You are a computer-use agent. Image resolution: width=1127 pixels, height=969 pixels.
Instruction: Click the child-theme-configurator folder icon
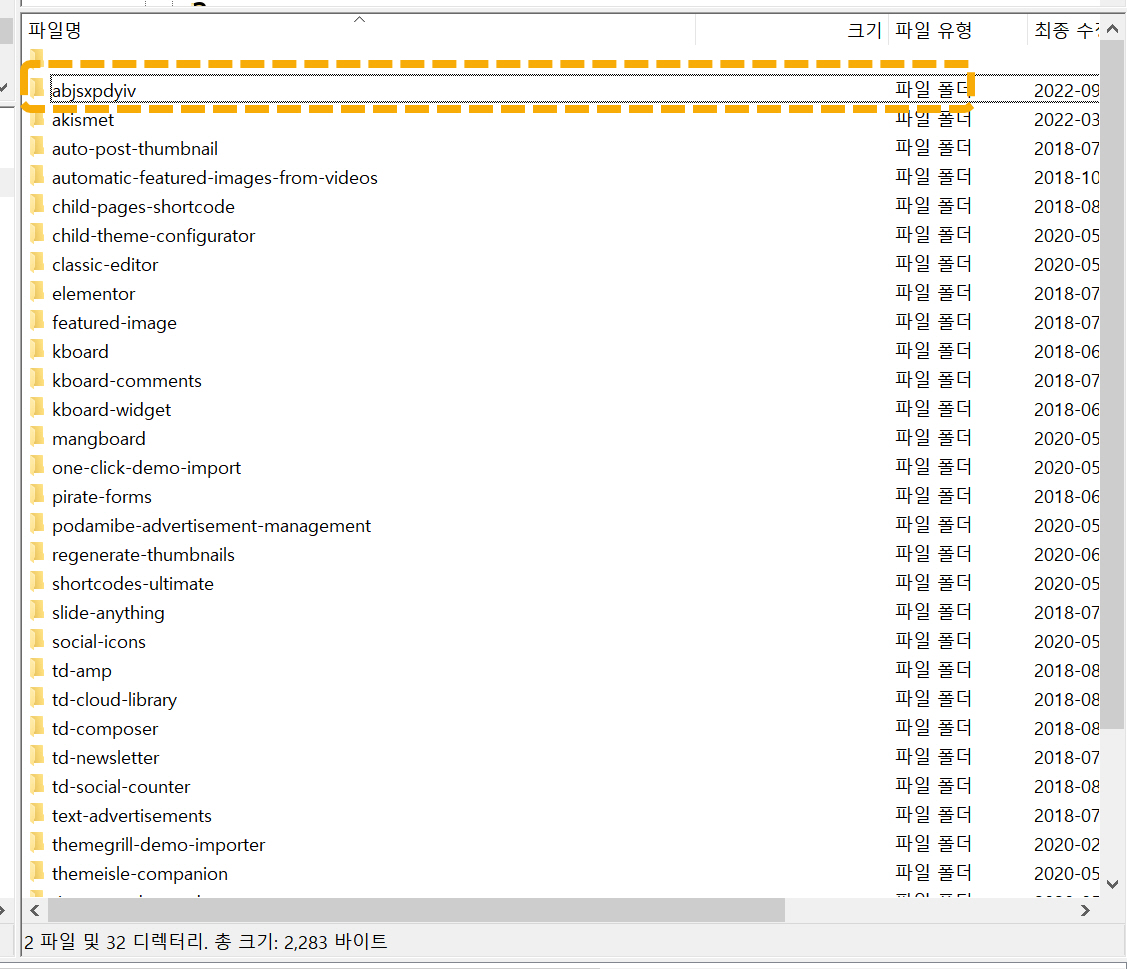coord(37,234)
